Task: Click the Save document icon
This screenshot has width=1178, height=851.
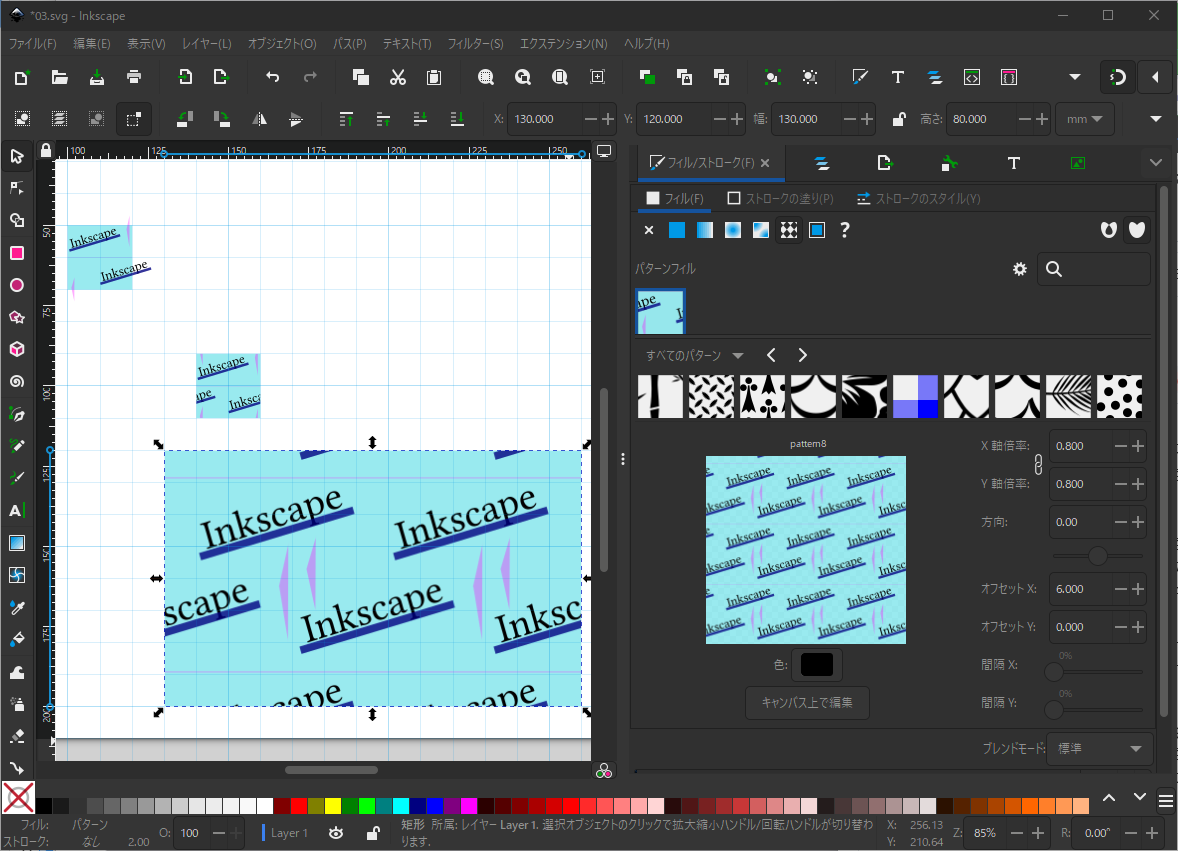Action: point(97,77)
